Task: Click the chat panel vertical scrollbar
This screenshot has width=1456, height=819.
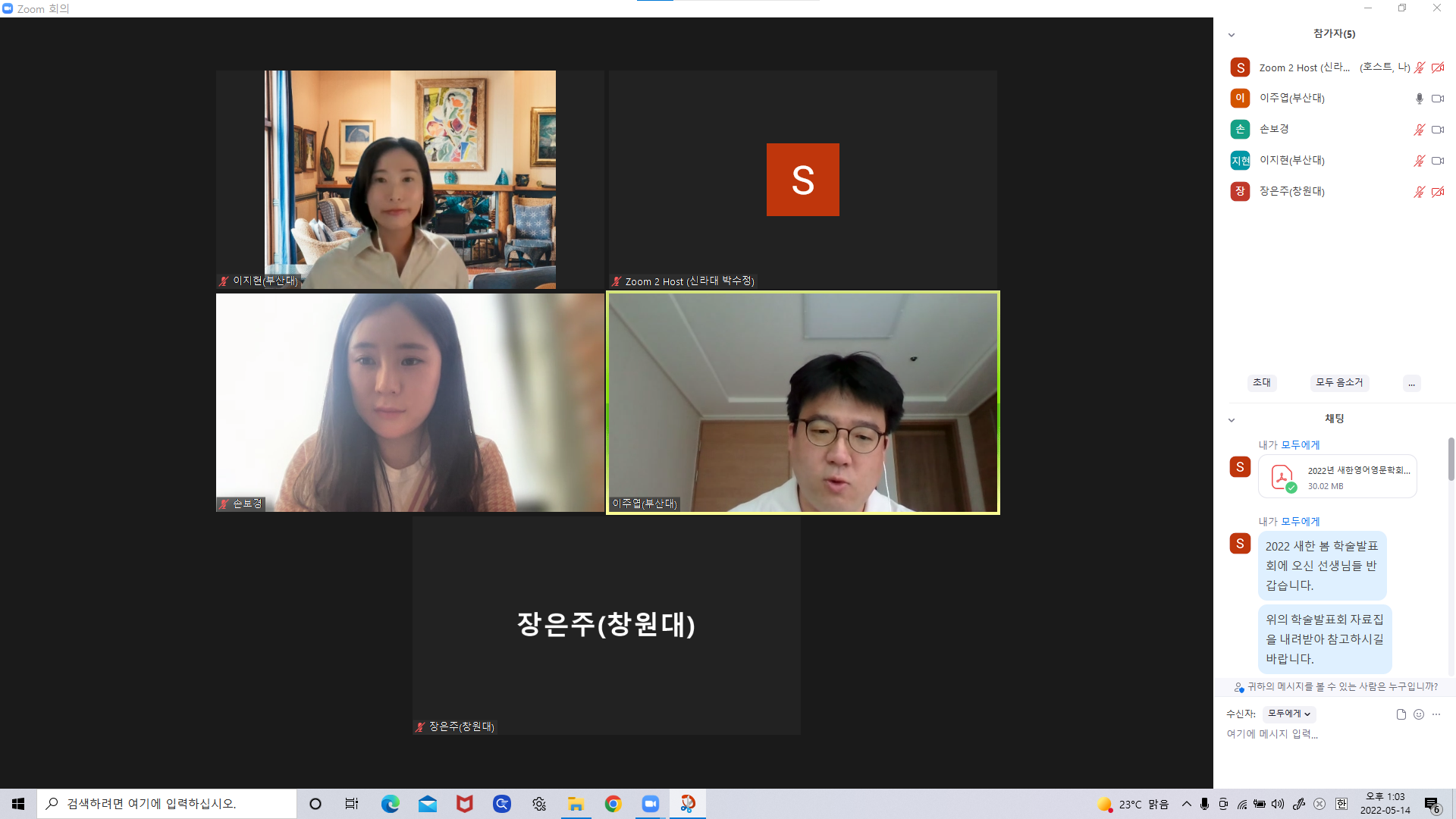Action: [x=1451, y=459]
